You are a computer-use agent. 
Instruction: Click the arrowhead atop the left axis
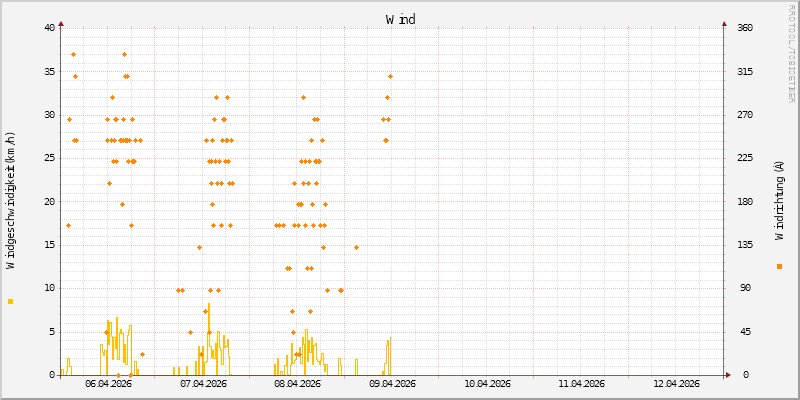coord(61,23)
